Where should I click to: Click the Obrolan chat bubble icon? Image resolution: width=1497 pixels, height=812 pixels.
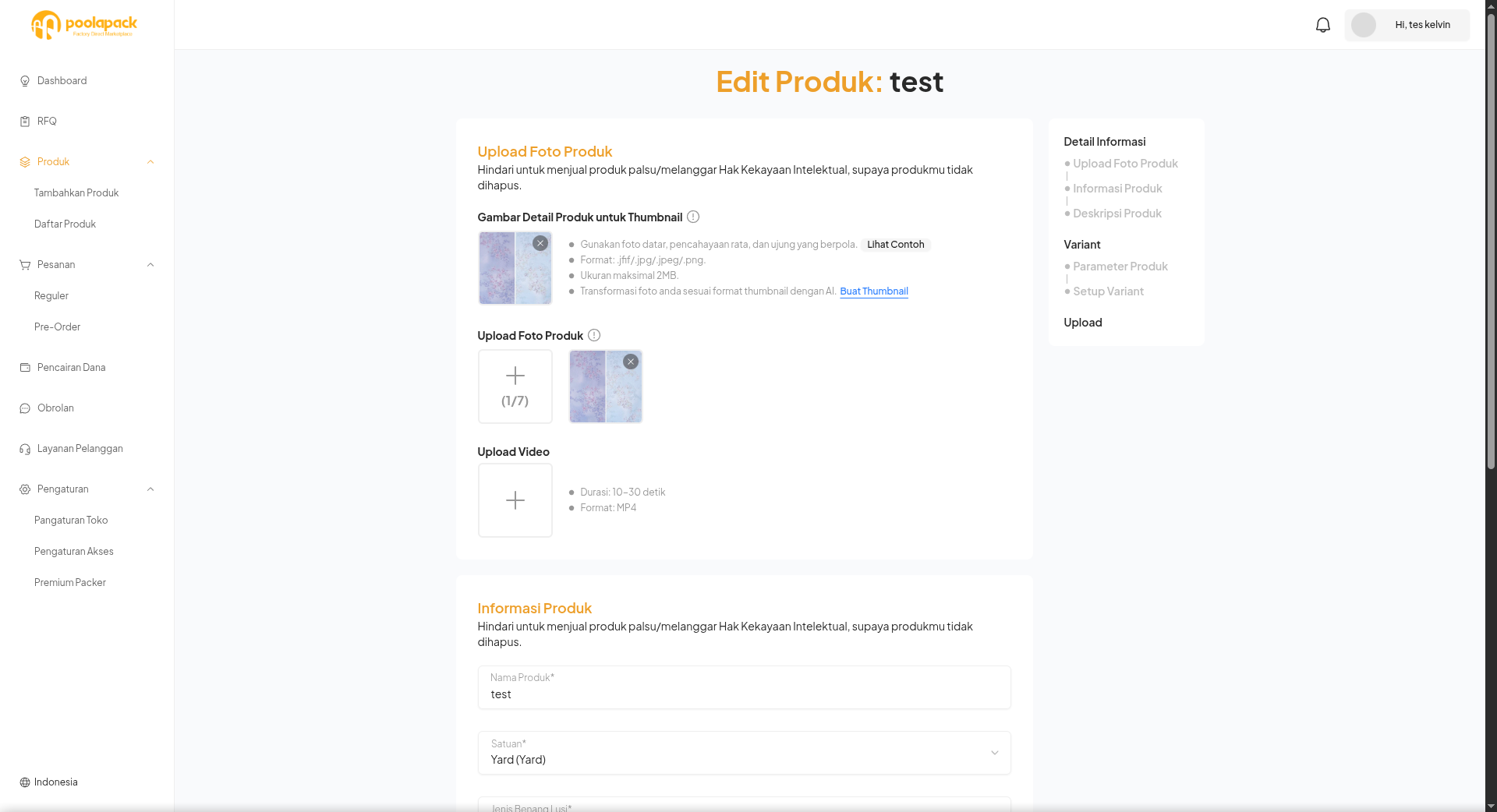25,408
